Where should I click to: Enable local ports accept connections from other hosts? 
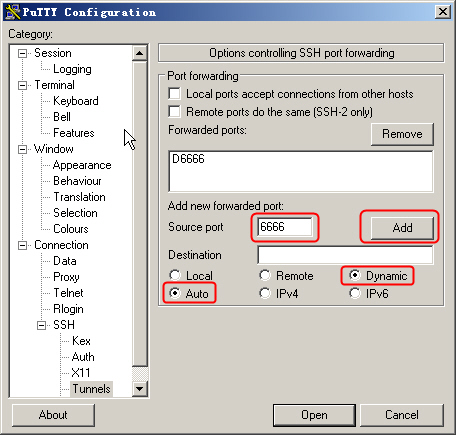click(x=174, y=94)
